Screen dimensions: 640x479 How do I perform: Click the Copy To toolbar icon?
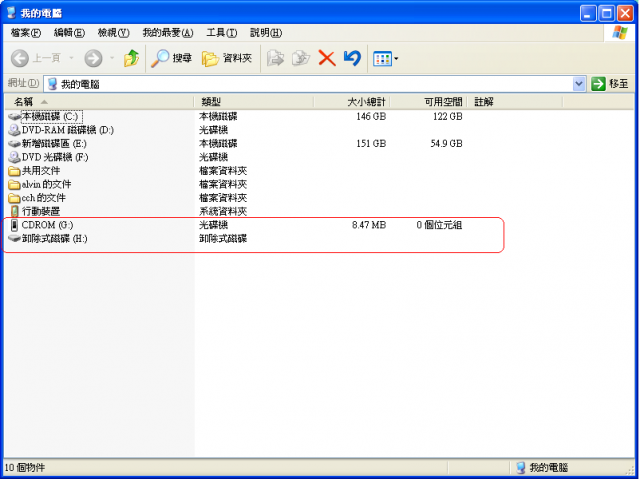301,58
